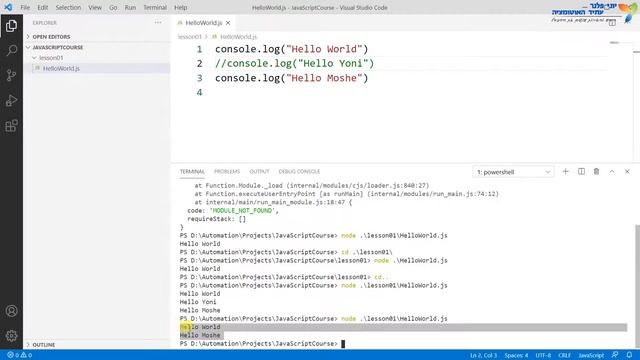The height and width of the screenshot is (360, 640).
Task: Change encoding via UTF-8 status item
Action: (x=543, y=355)
